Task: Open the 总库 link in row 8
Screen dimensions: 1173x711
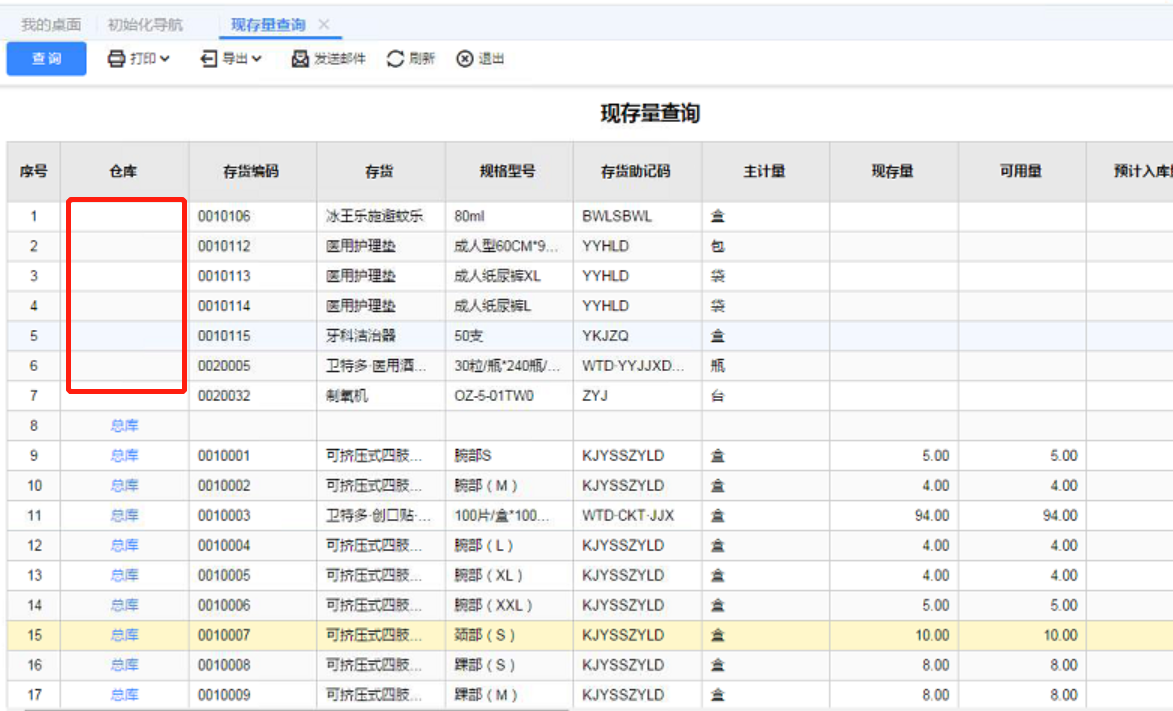Action: point(124,426)
